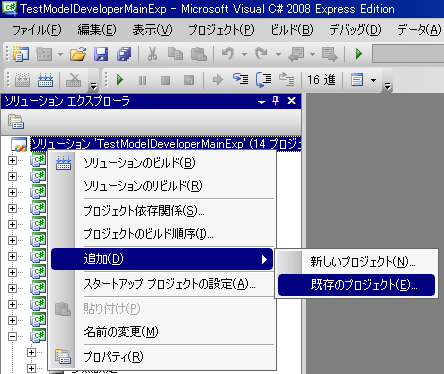444x374 pixels.
Task: Close the Solution Explorer panel
Action: click(x=292, y=101)
